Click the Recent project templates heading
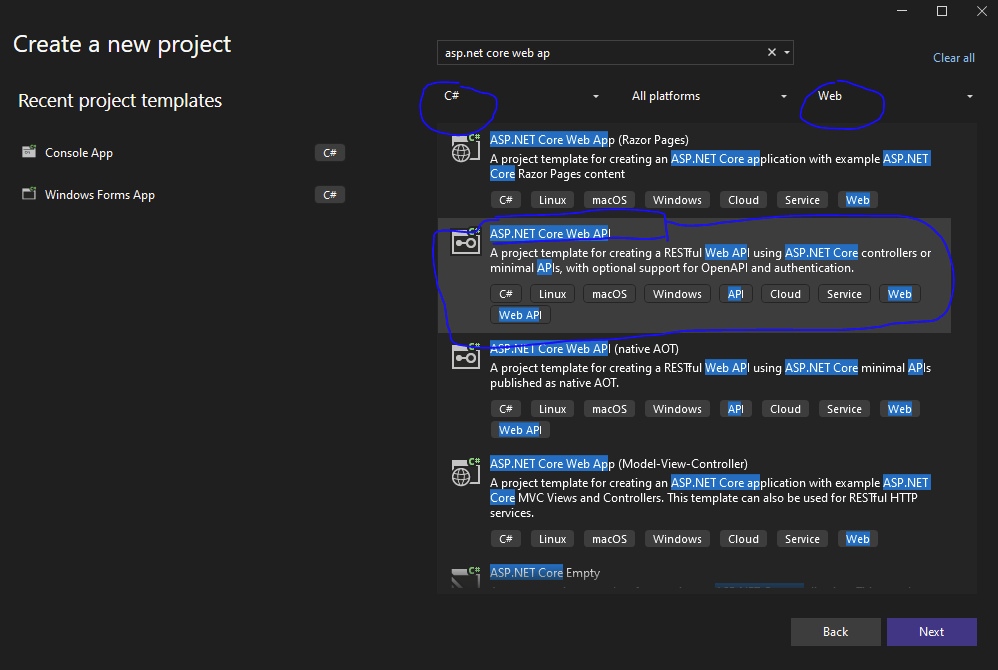 coord(120,101)
